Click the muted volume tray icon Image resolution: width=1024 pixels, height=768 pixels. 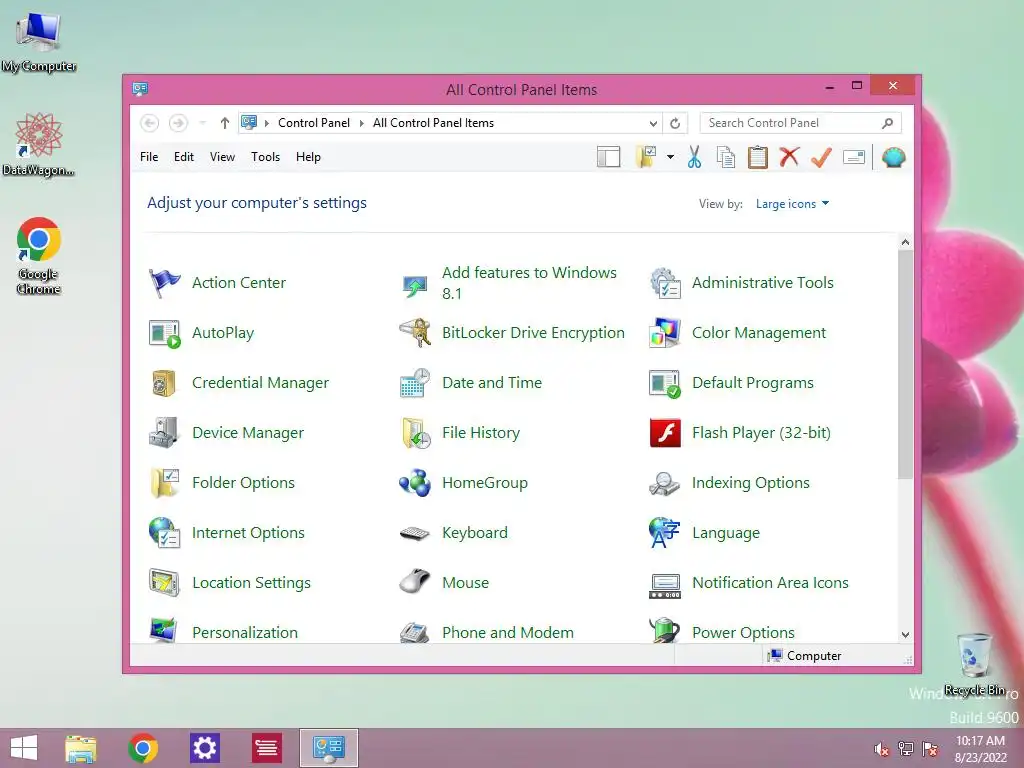tap(882, 749)
